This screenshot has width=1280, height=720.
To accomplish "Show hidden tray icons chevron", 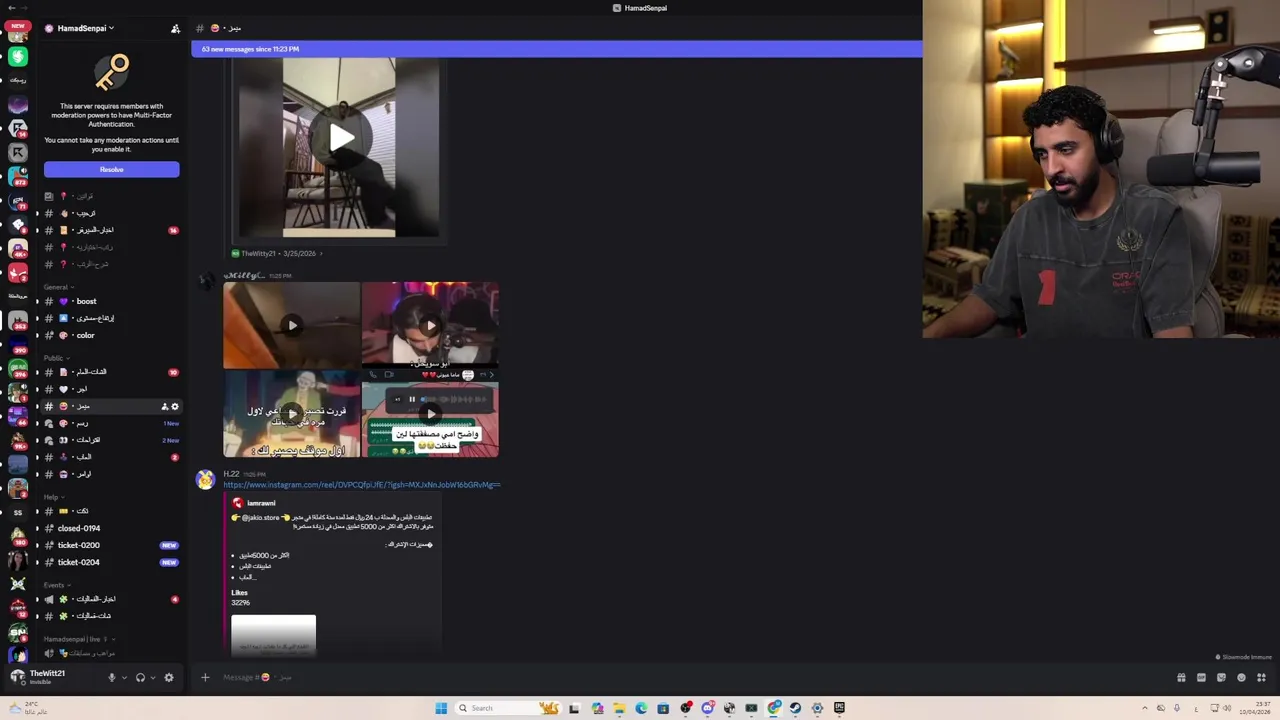I will pyautogui.click(x=1145, y=708).
